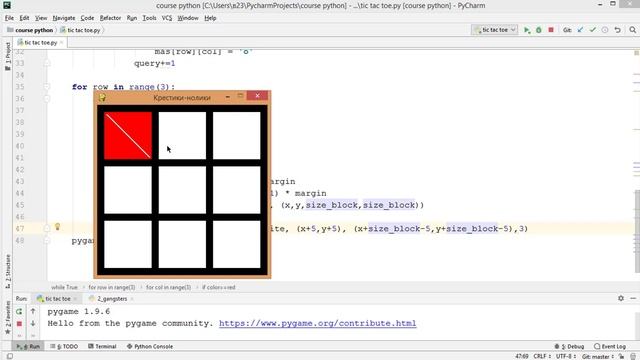Open the Tools menu
The width and height of the screenshot is (640, 360).
[149, 18]
